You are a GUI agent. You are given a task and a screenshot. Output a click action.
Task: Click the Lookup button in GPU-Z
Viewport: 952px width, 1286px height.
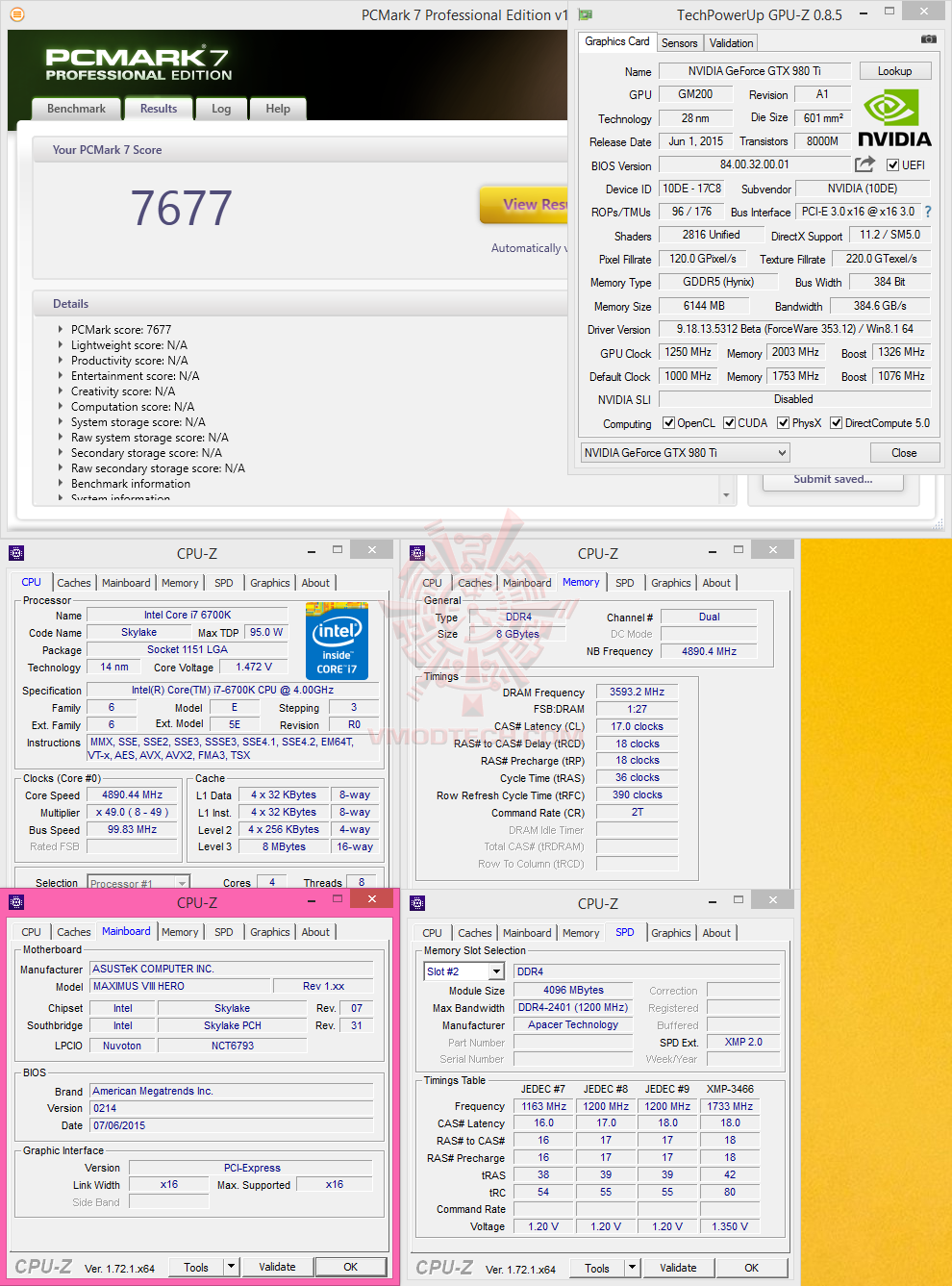[894, 70]
